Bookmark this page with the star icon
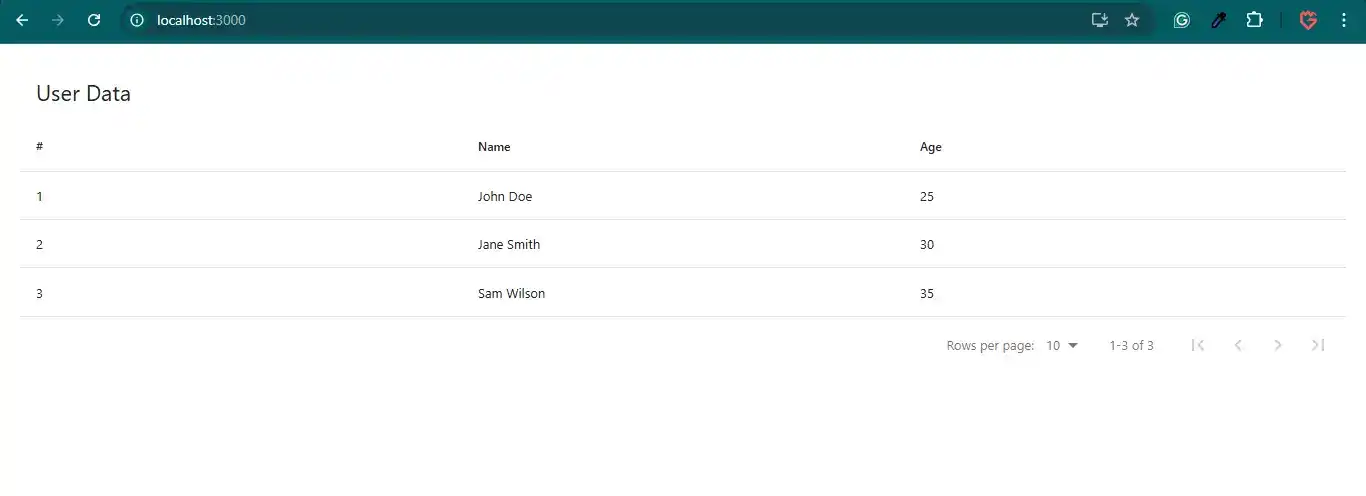The width and height of the screenshot is (1366, 496). (1132, 20)
